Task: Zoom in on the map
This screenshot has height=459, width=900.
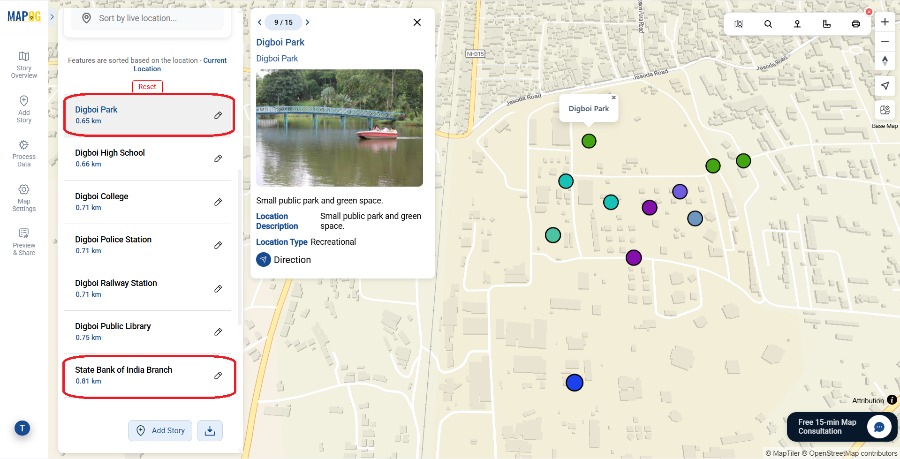Action: click(x=885, y=22)
